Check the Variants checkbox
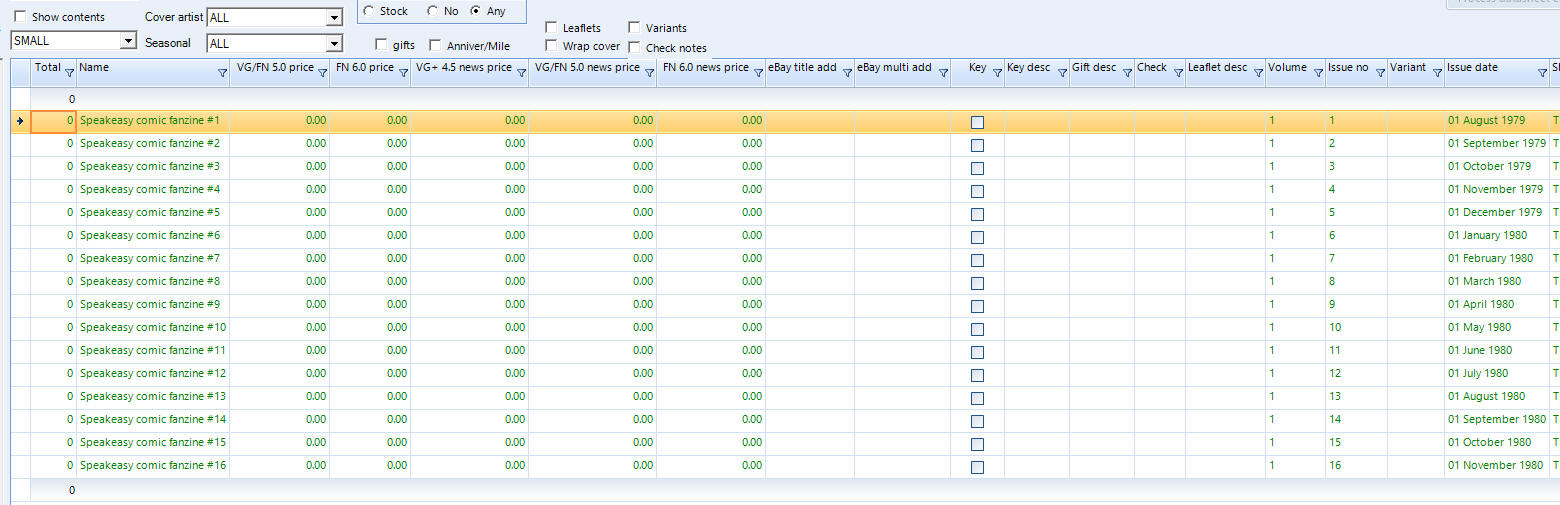 (634, 28)
